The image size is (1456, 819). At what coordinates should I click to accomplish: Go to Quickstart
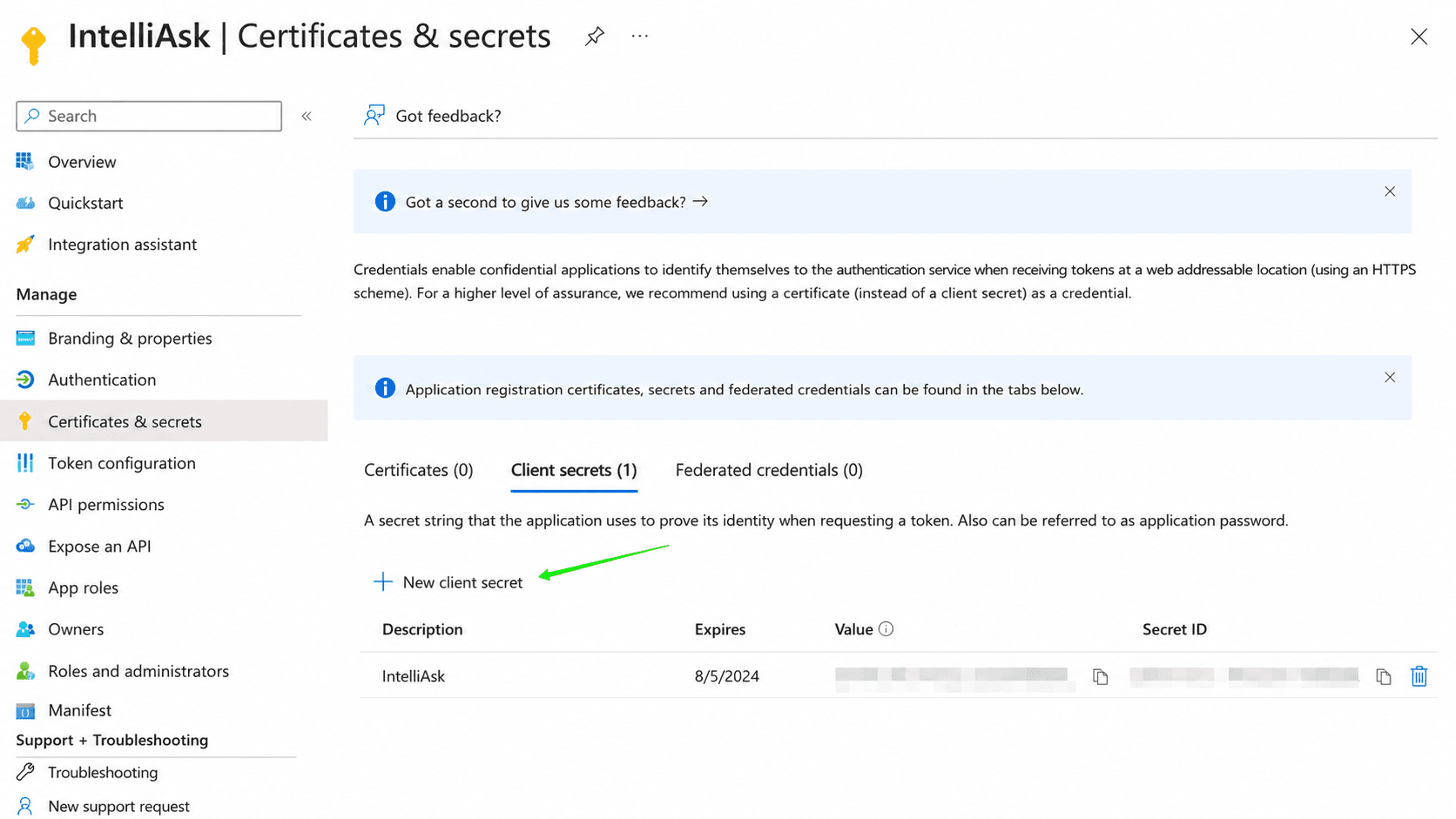(85, 203)
